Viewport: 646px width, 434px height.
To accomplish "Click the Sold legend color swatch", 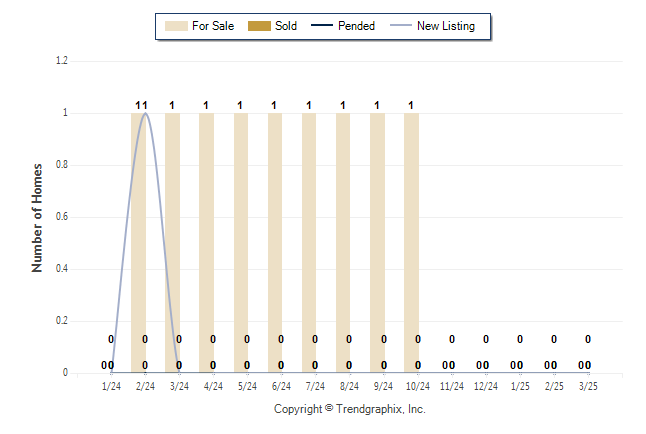I will (x=259, y=26).
